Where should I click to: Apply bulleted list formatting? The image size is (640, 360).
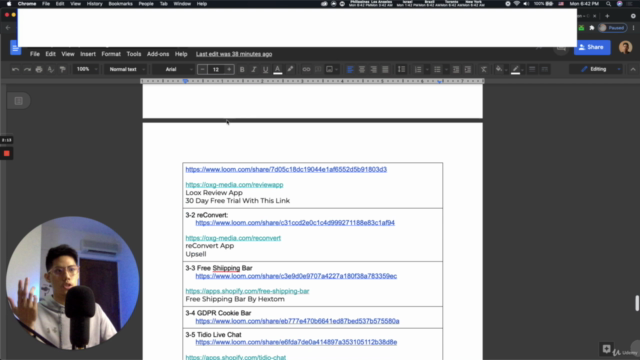point(437,69)
